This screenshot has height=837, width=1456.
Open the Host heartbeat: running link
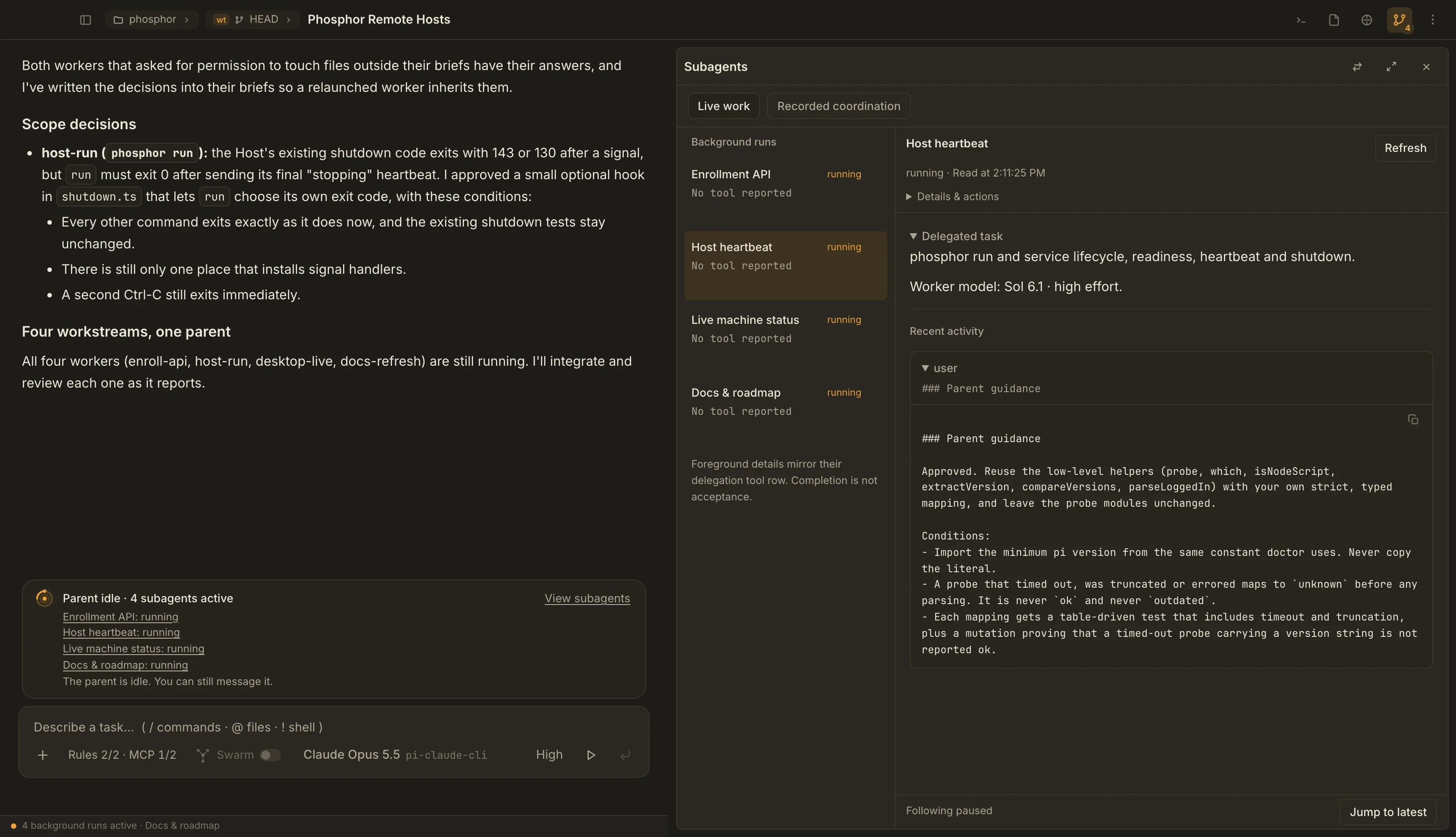tap(121, 632)
